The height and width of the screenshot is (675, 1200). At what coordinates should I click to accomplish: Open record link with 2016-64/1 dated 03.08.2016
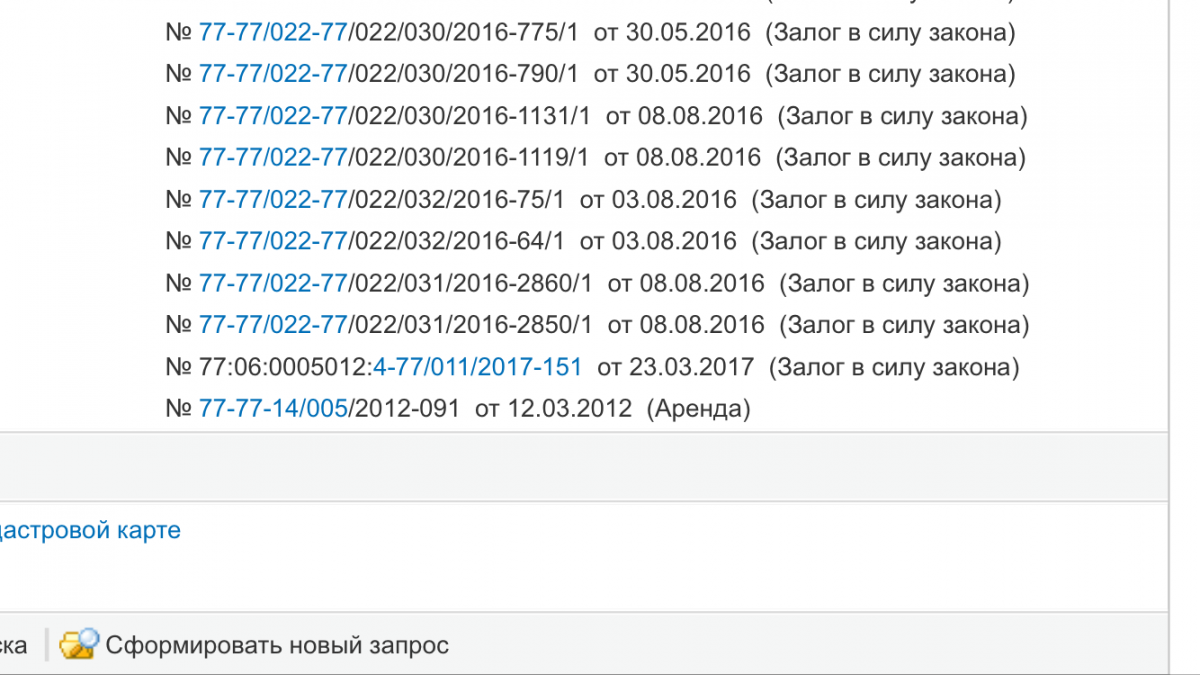273,241
